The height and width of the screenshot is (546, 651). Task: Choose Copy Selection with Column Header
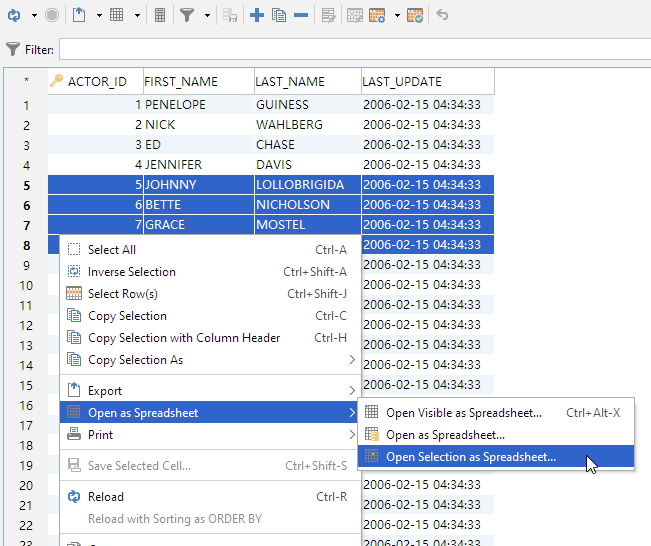[x=184, y=338]
